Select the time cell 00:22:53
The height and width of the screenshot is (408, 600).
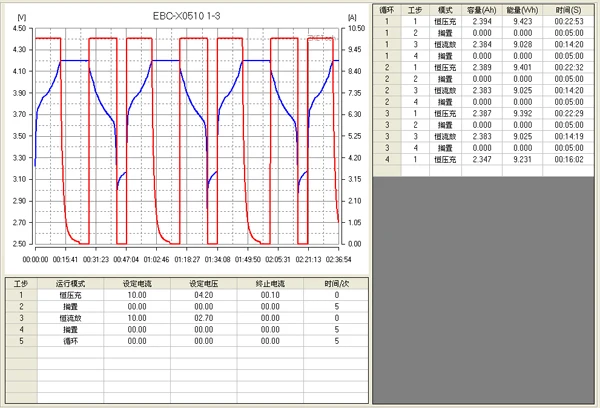click(x=569, y=21)
